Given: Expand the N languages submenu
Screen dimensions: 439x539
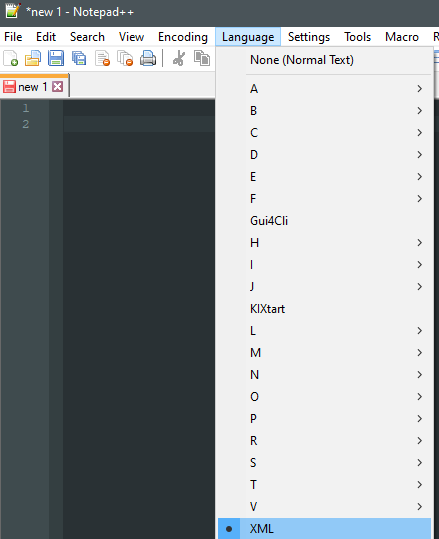Looking at the screenshot, I should (325, 375).
